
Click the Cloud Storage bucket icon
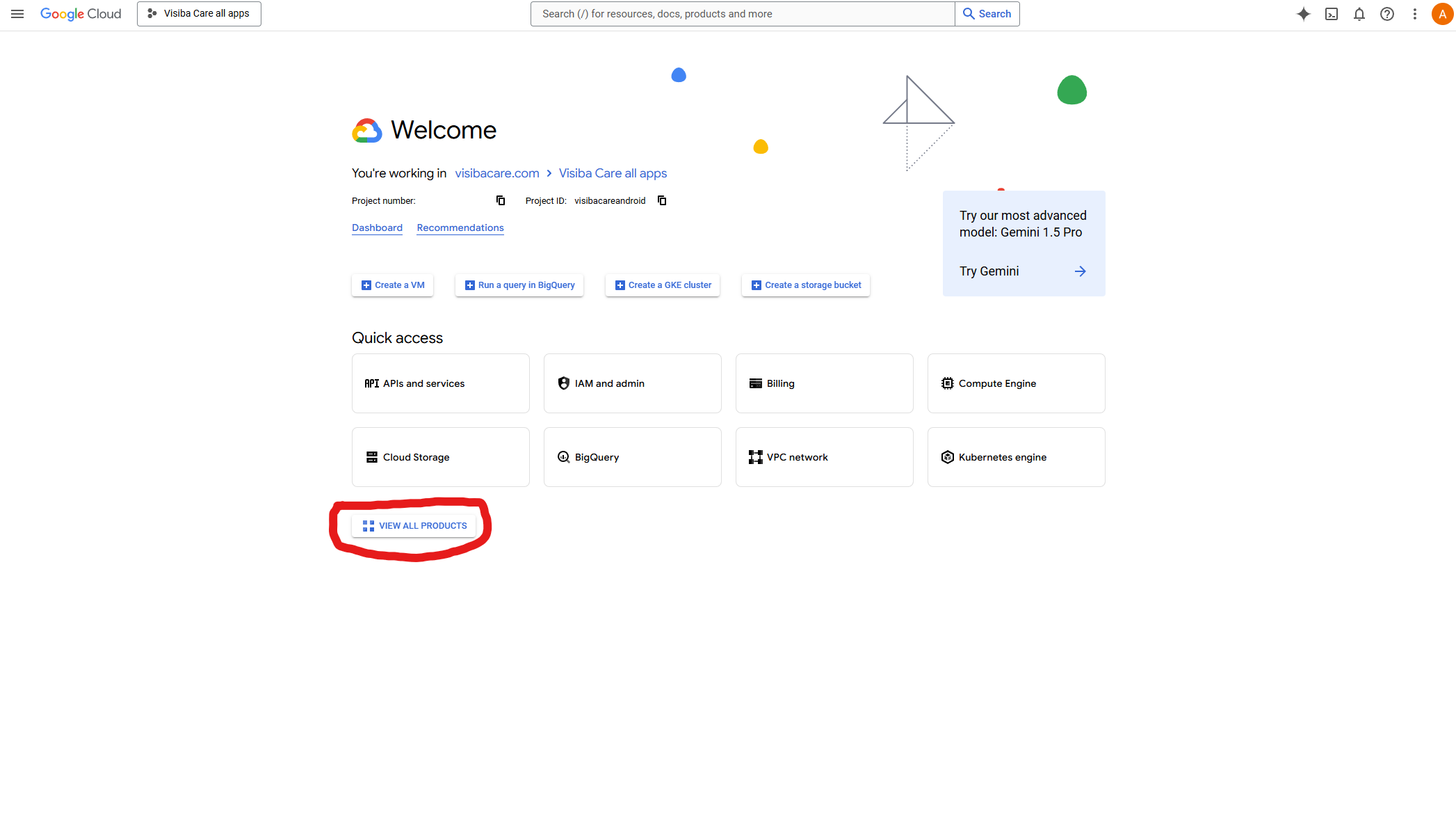(372, 457)
